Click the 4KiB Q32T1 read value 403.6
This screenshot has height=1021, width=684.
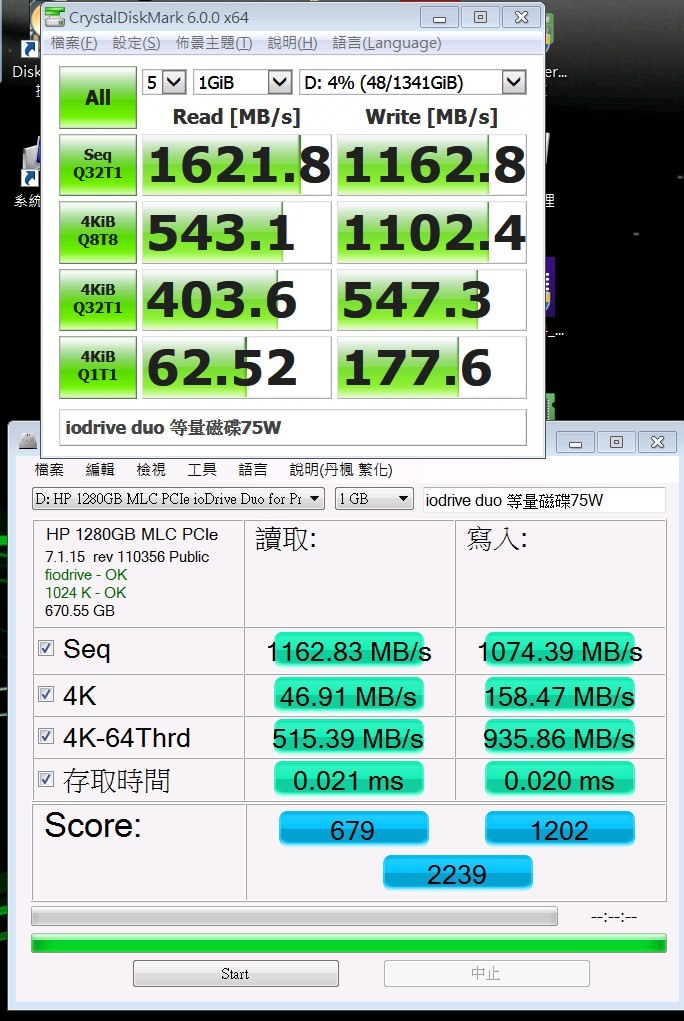237,300
